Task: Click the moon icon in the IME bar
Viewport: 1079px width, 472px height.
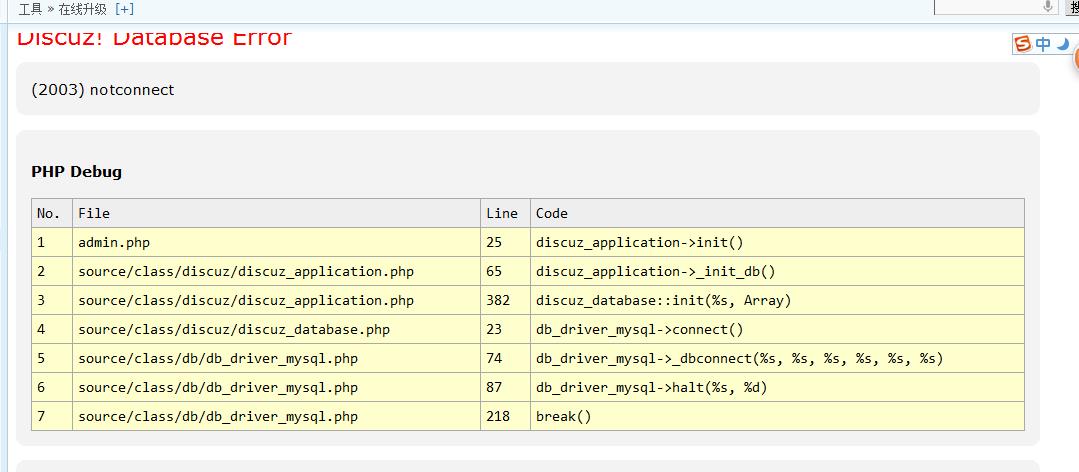Action: coord(1063,44)
